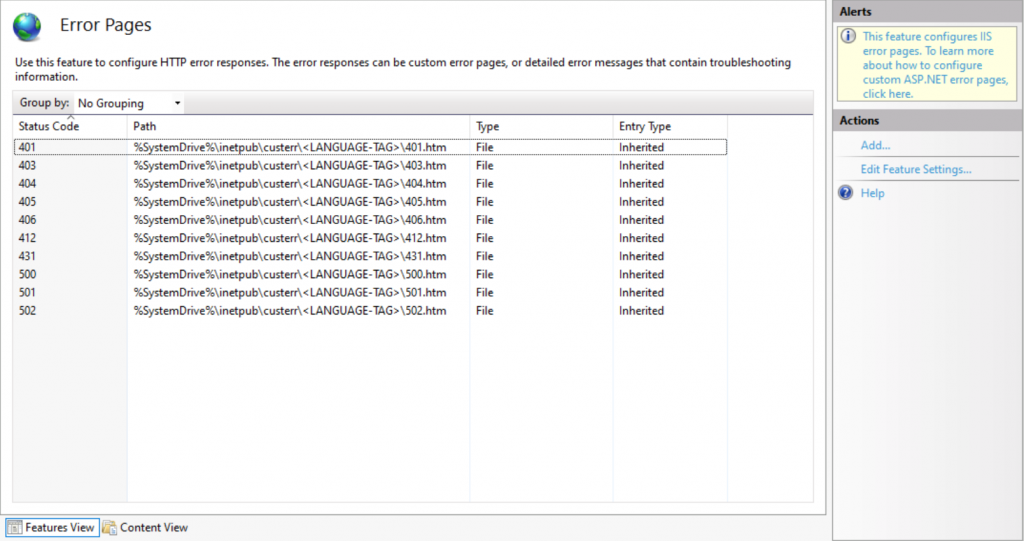Sort by Path column header
1024x541 pixels.
298,126
